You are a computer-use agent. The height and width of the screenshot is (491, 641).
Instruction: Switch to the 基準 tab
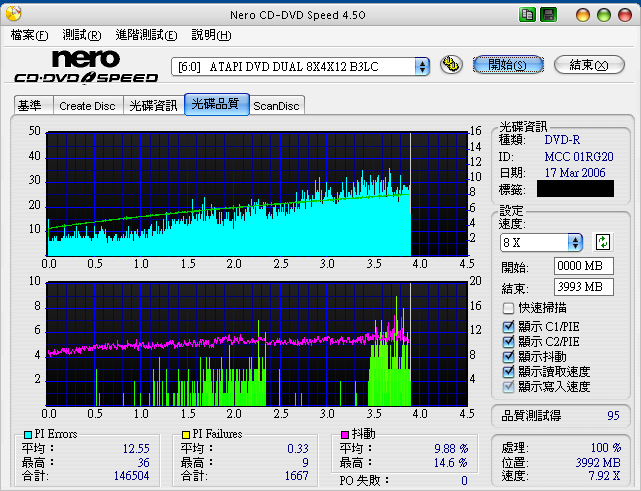tap(34, 106)
